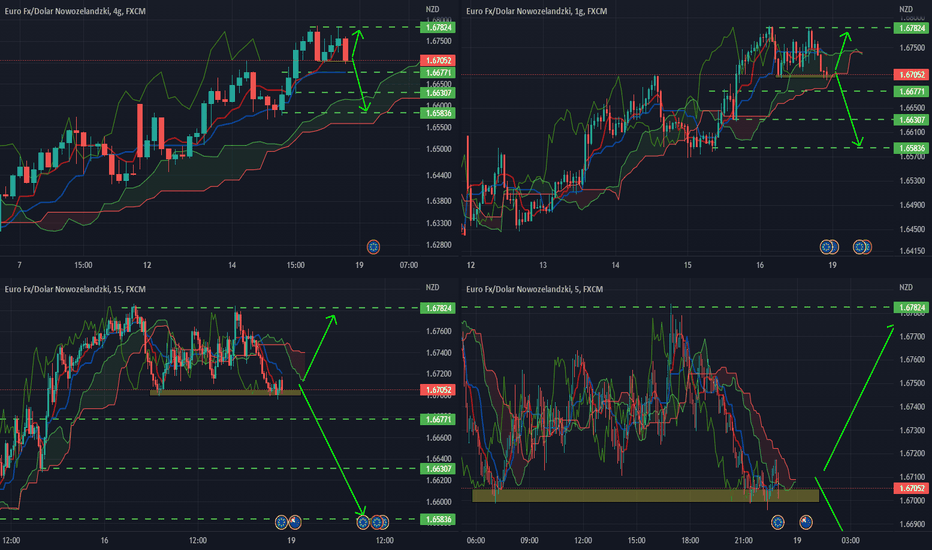The height and width of the screenshot is (550, 932).
Task: Select the 1.66771 level label in 1g chart
Action: tap(911, 92)
